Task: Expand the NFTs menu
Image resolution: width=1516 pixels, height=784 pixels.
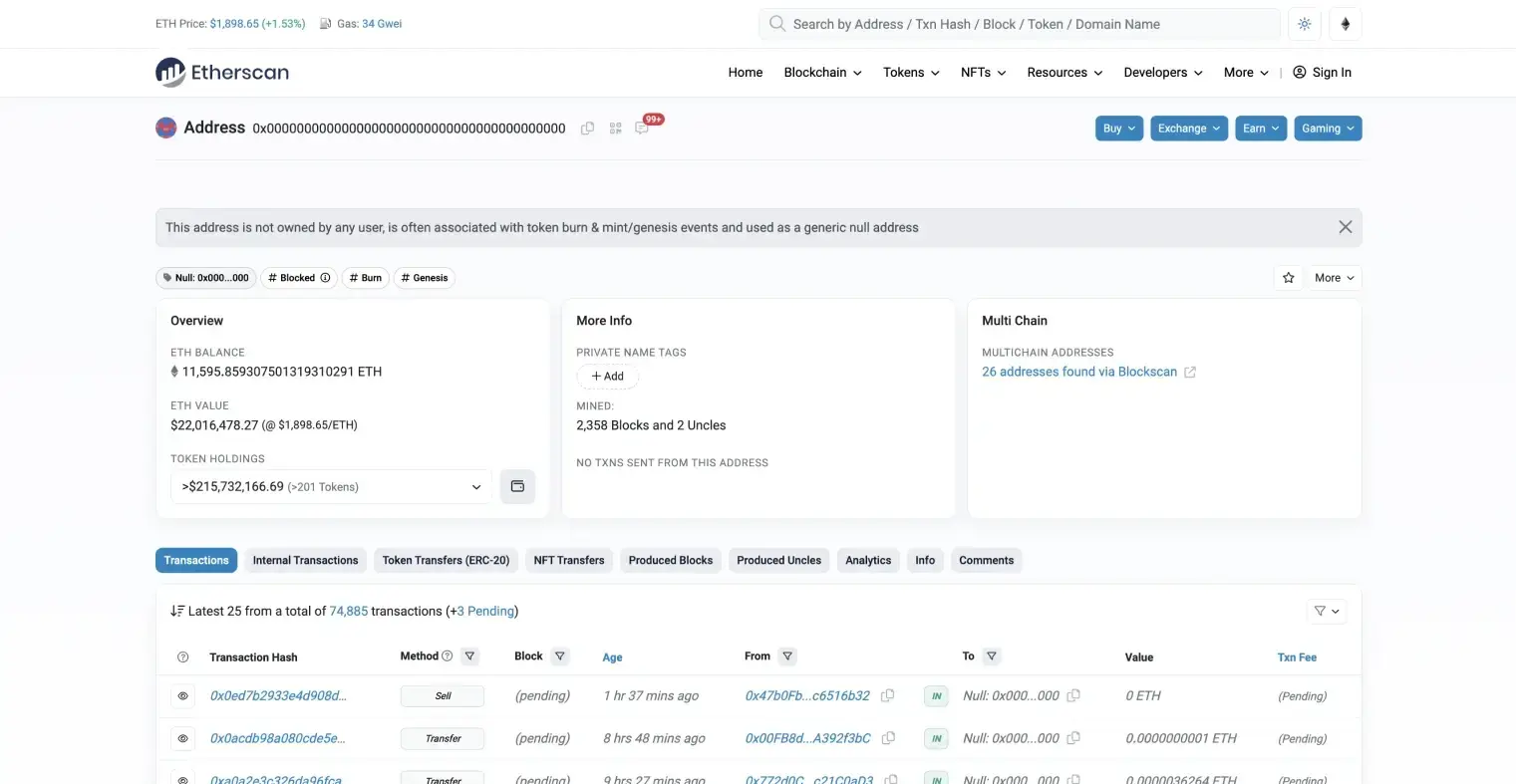Action: tap(983, 73)
